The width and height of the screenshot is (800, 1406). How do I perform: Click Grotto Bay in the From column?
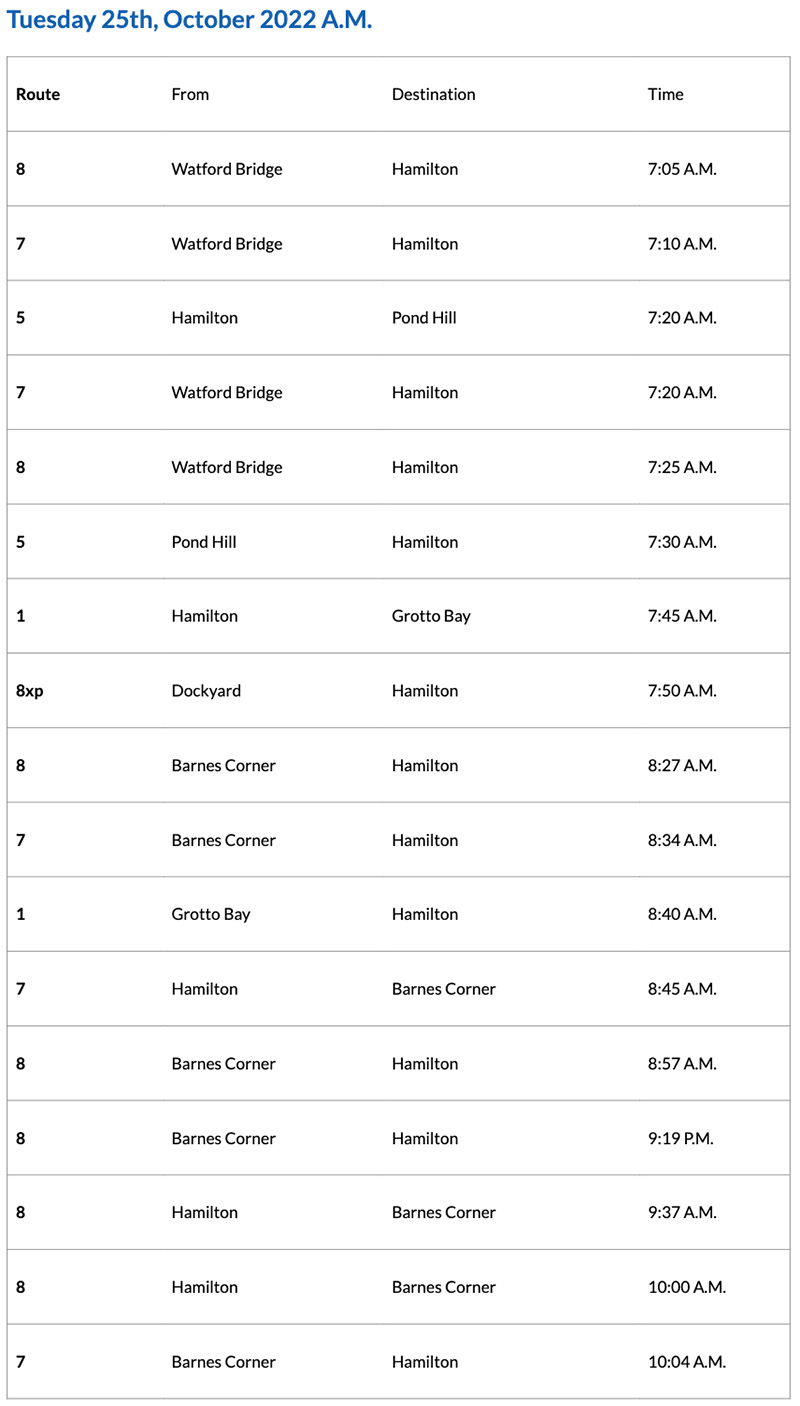tap(211, 914)
